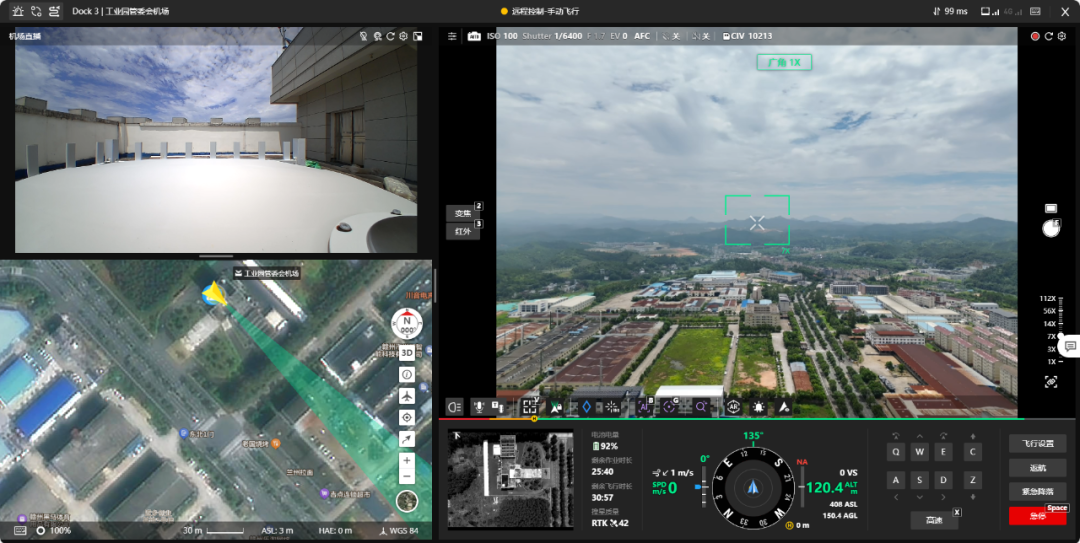Toggle the 高速 high-speed mode button
Image resolution: width=1080 pixels, height=543 pixels.
pyautogui.click(x=933, y=520)
